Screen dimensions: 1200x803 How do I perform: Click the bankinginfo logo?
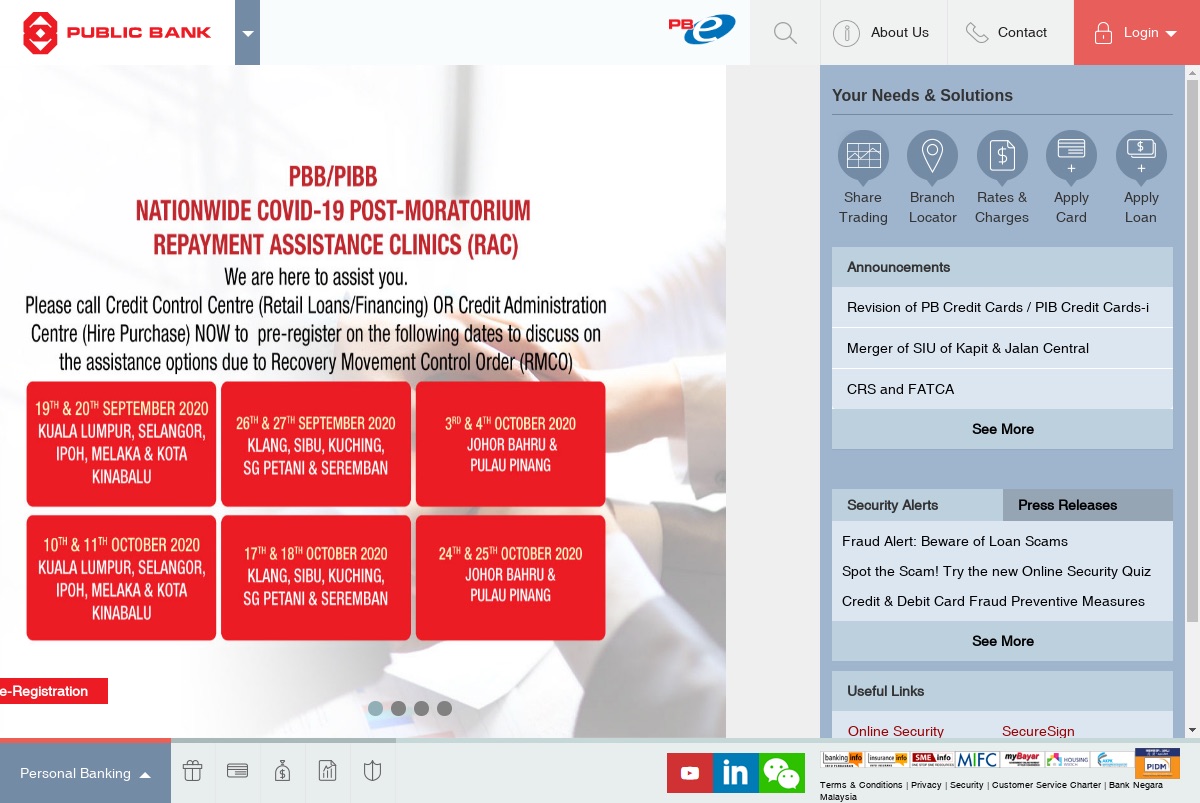point(842,759)
